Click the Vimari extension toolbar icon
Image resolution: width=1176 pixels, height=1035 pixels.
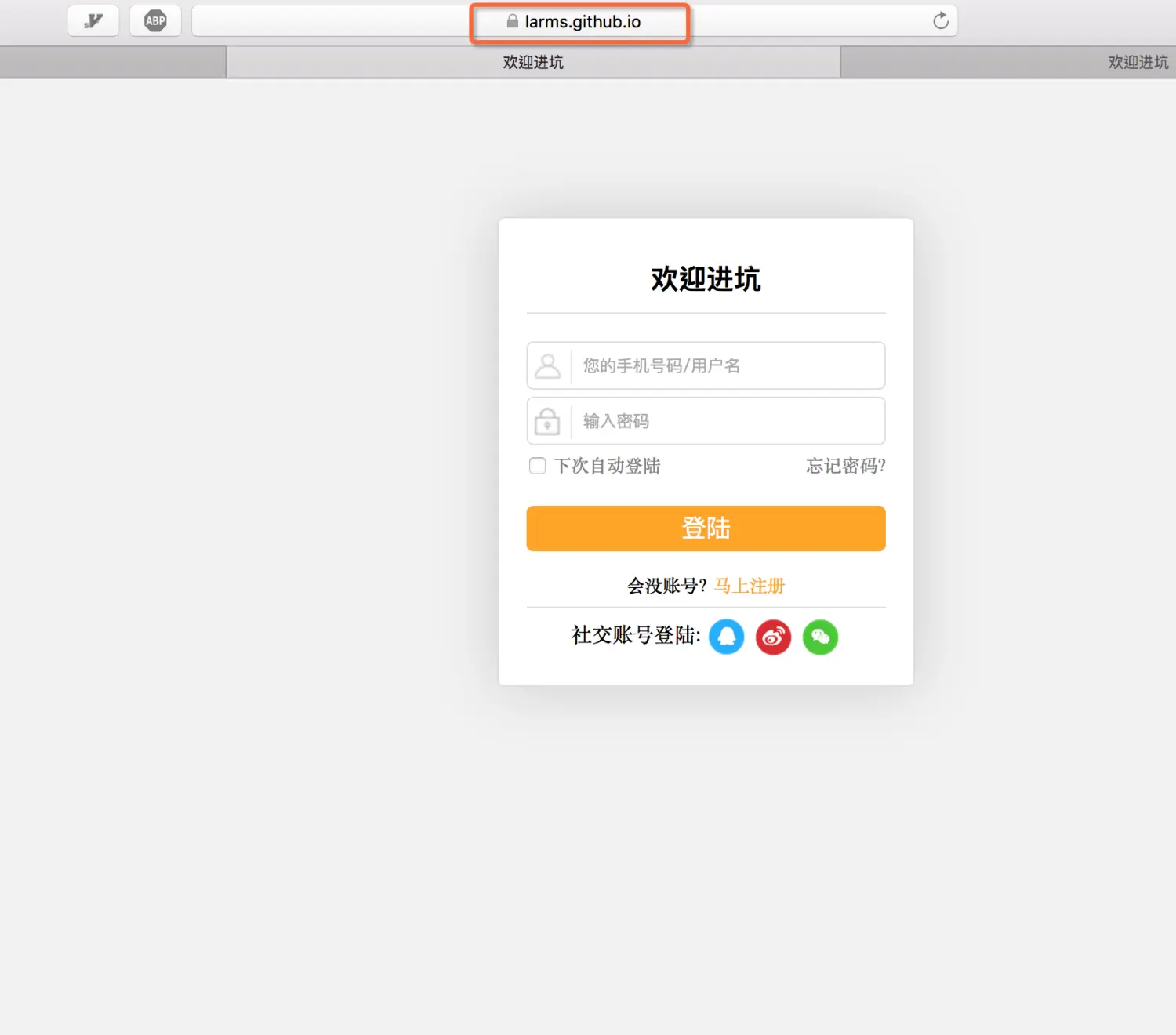[93, 21]
